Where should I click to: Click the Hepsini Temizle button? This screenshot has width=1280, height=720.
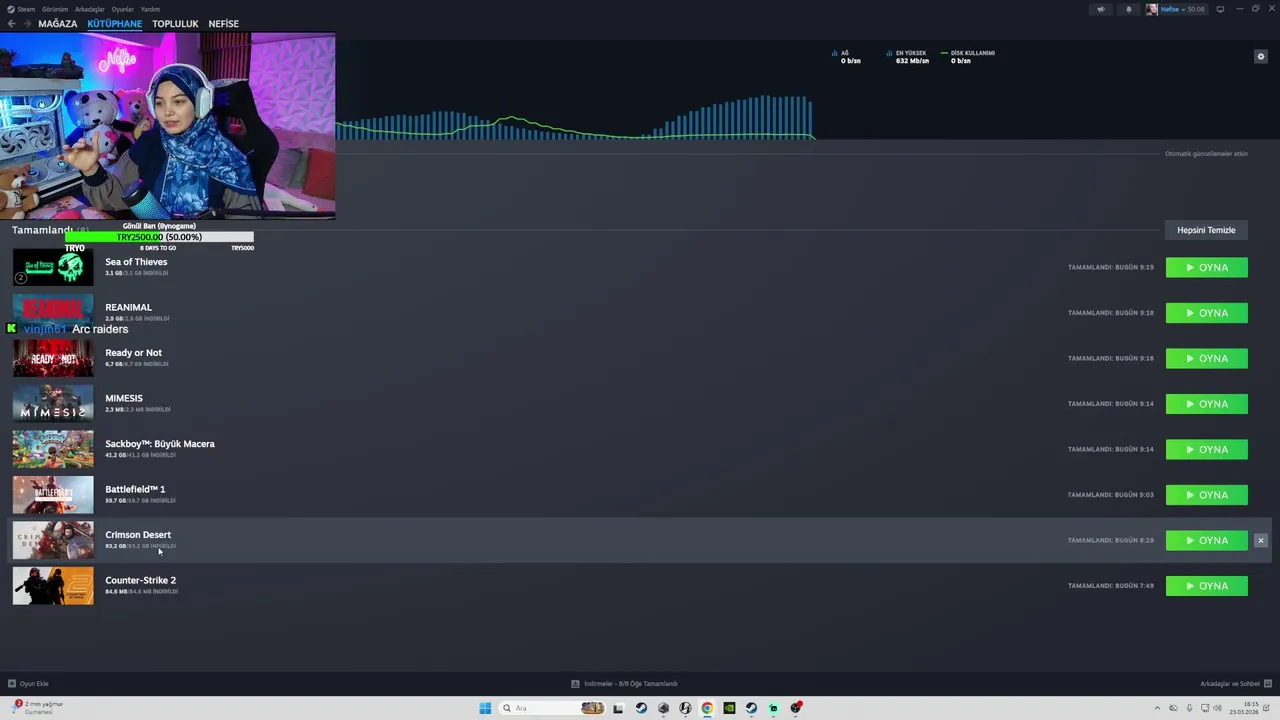click(1206, 230)
